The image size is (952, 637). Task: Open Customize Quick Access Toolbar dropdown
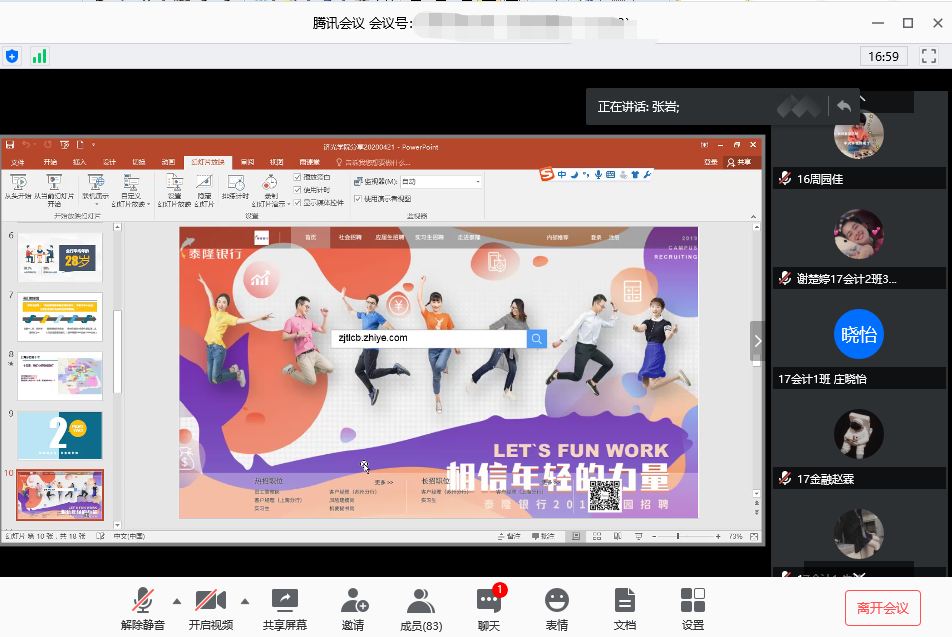94,145
